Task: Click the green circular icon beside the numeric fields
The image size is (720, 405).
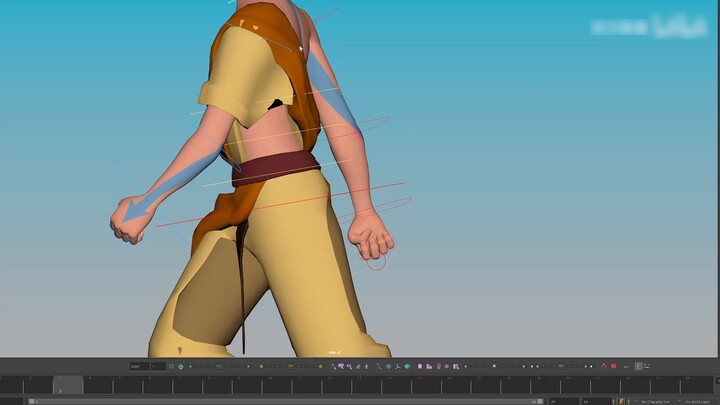Action: coord(171,366)
